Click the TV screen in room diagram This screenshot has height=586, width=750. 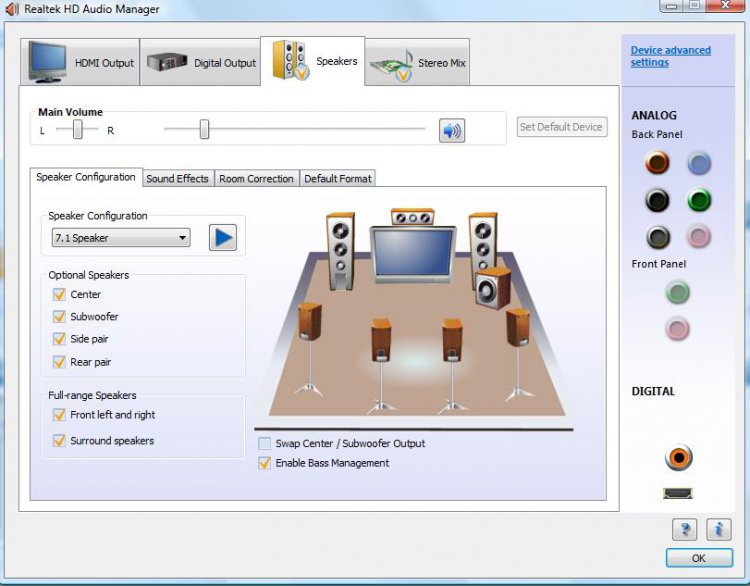413,253
